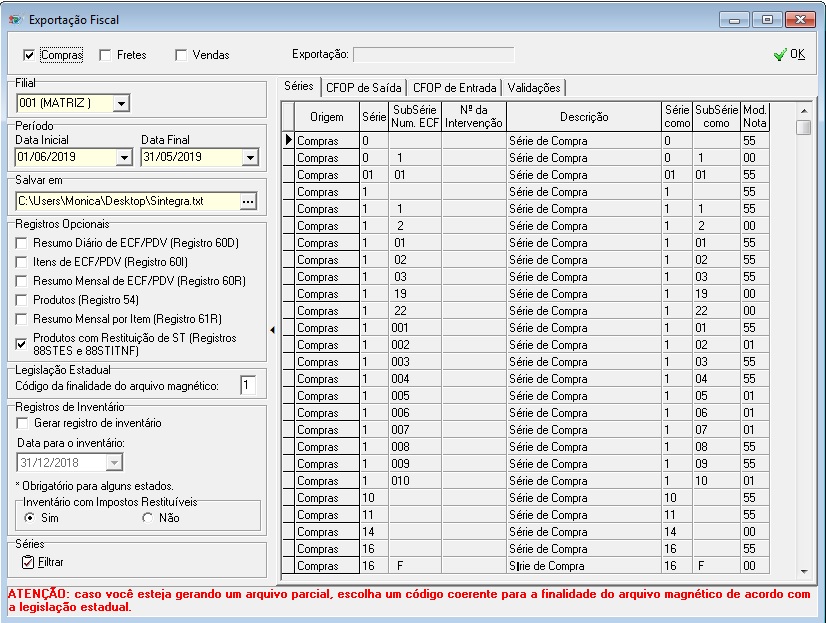Click the browse ellipsis button for save path
This screenshot has height=623, width=826.
249,202
